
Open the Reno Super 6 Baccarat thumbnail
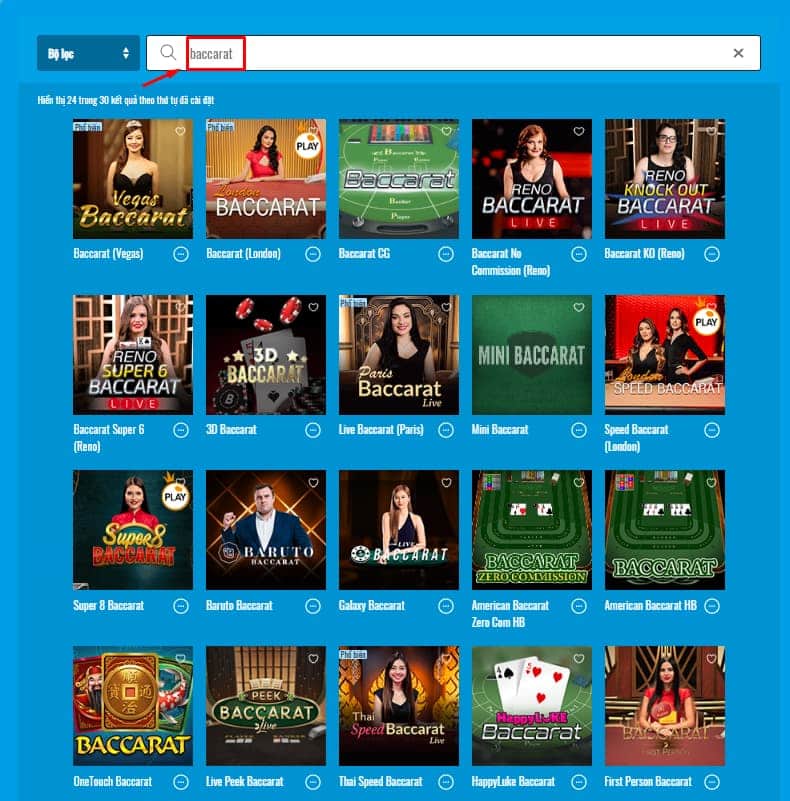(x=133, y=355)
